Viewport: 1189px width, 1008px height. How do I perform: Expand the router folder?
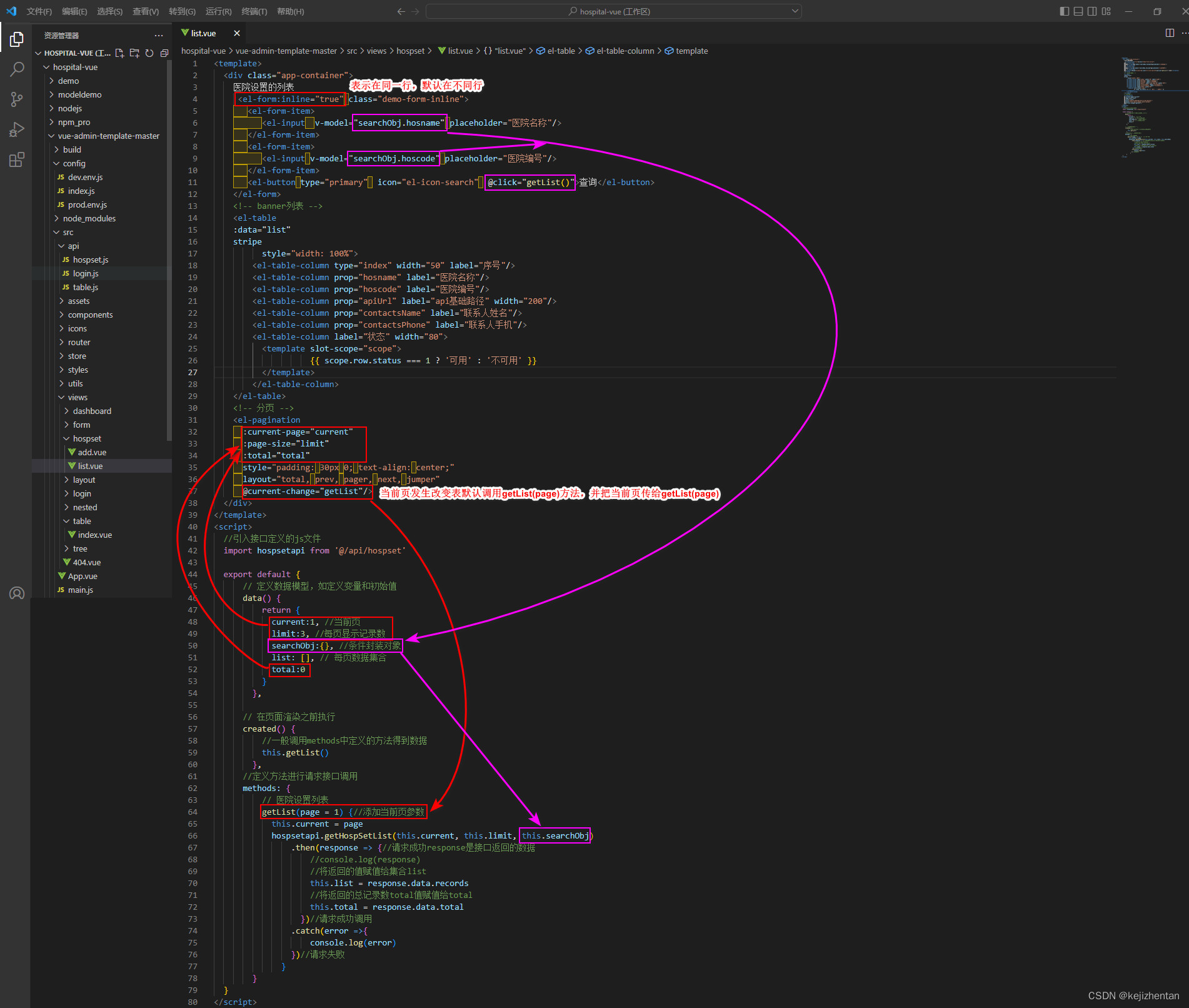coord(79,342)
